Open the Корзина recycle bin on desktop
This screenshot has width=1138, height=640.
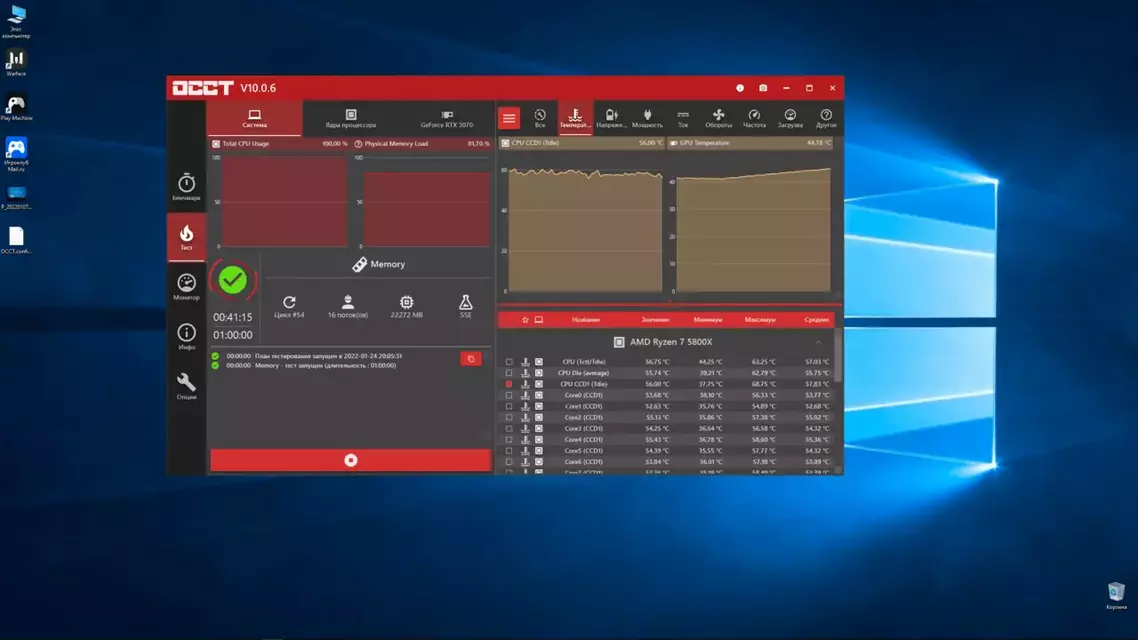point(1116,595)
